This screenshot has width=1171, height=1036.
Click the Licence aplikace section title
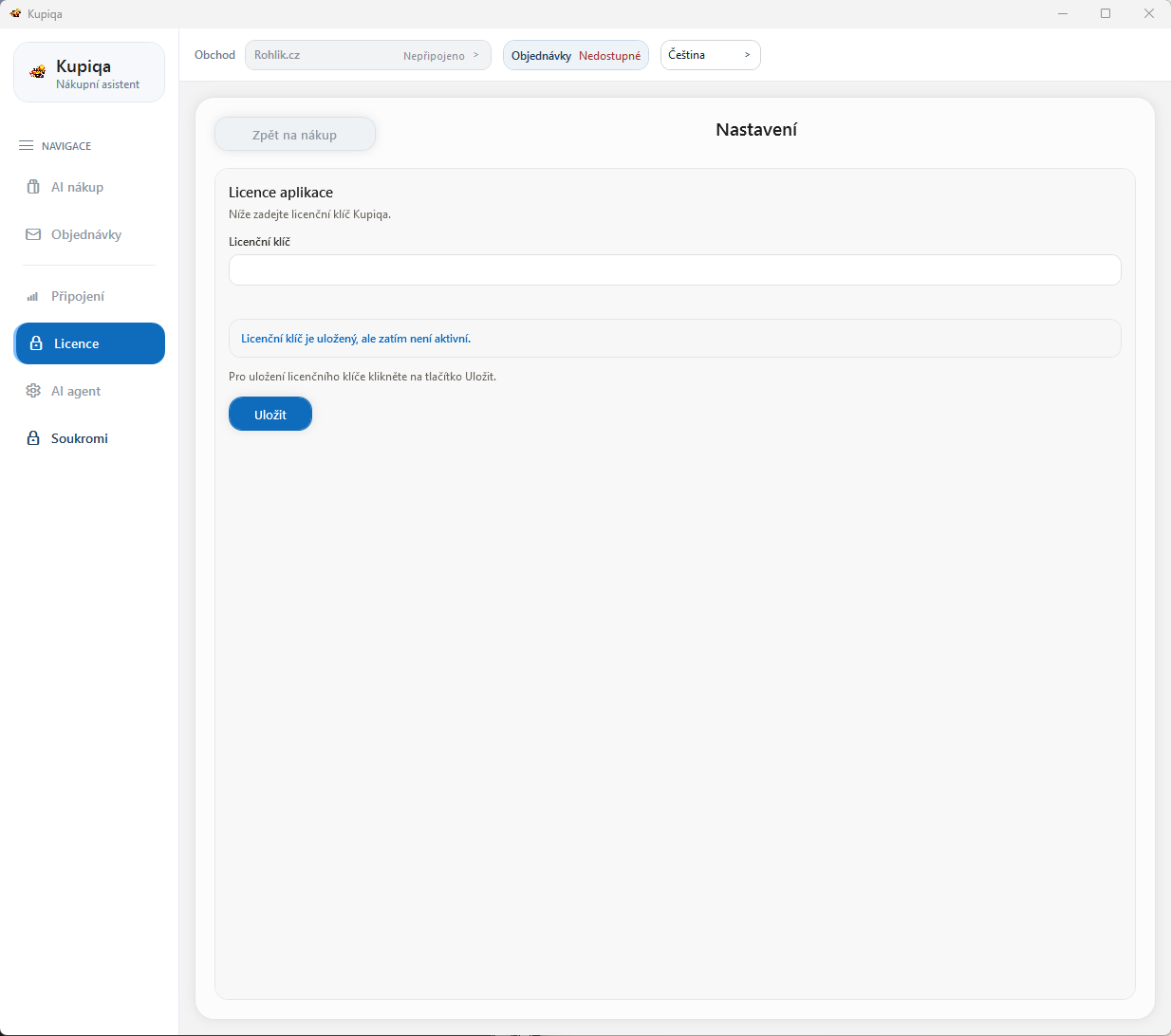click(x=281, y=193)
